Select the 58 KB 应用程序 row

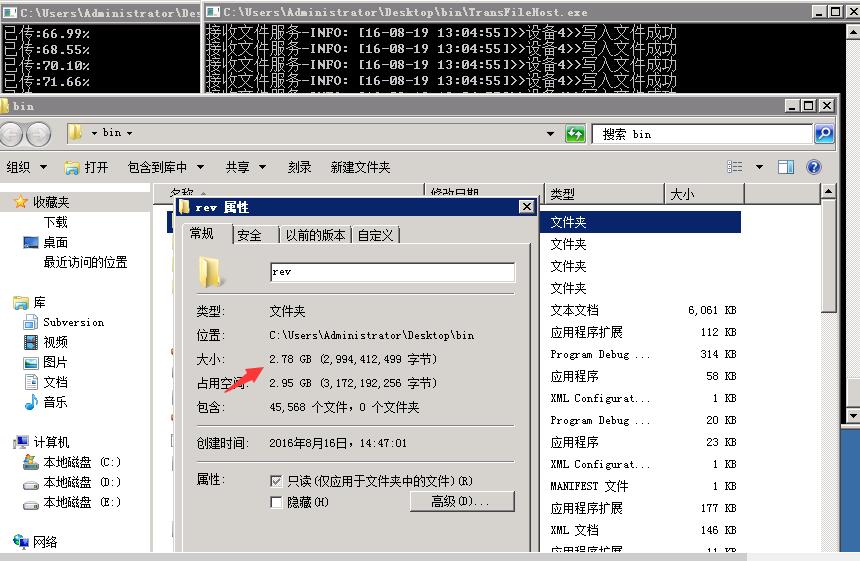[x=643, y=376]
